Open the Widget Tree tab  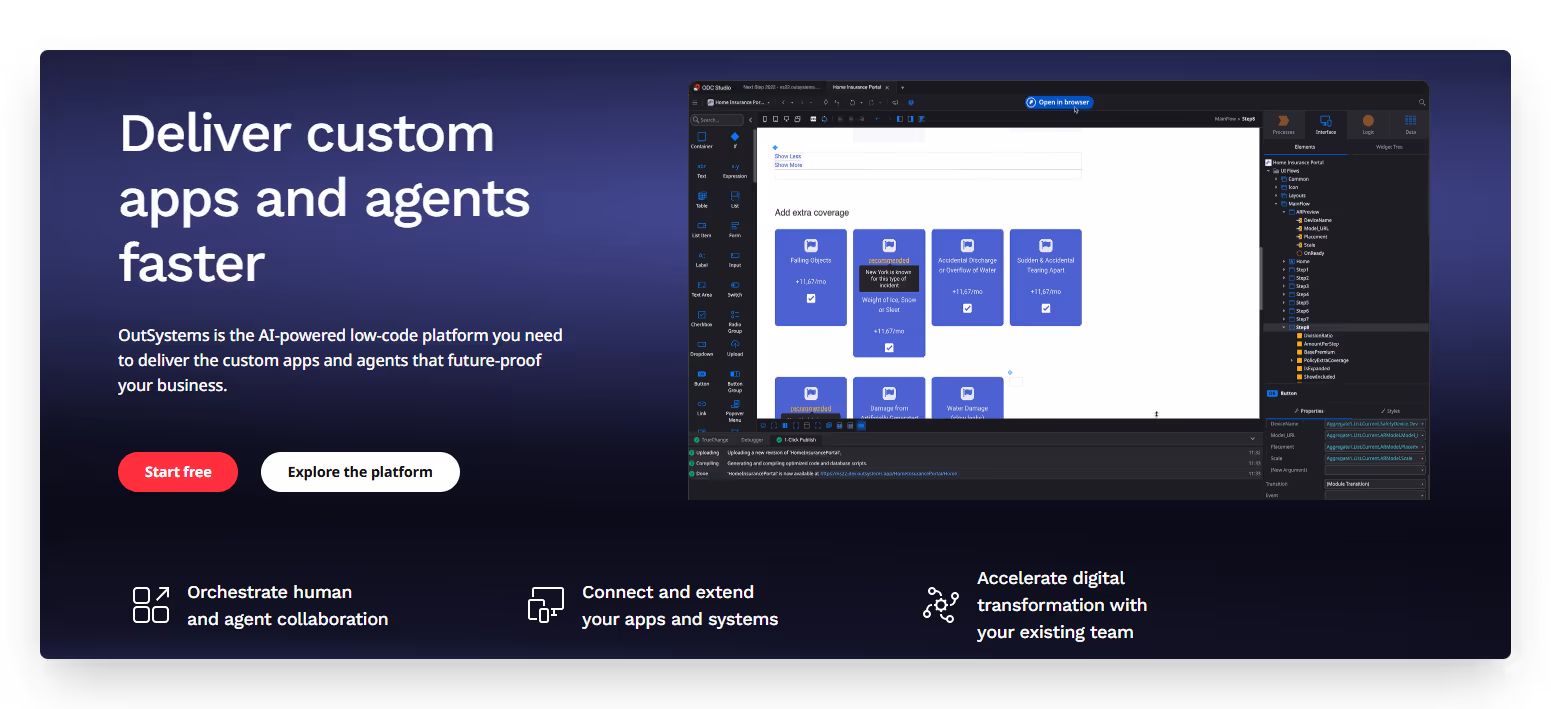[1389, 147]
